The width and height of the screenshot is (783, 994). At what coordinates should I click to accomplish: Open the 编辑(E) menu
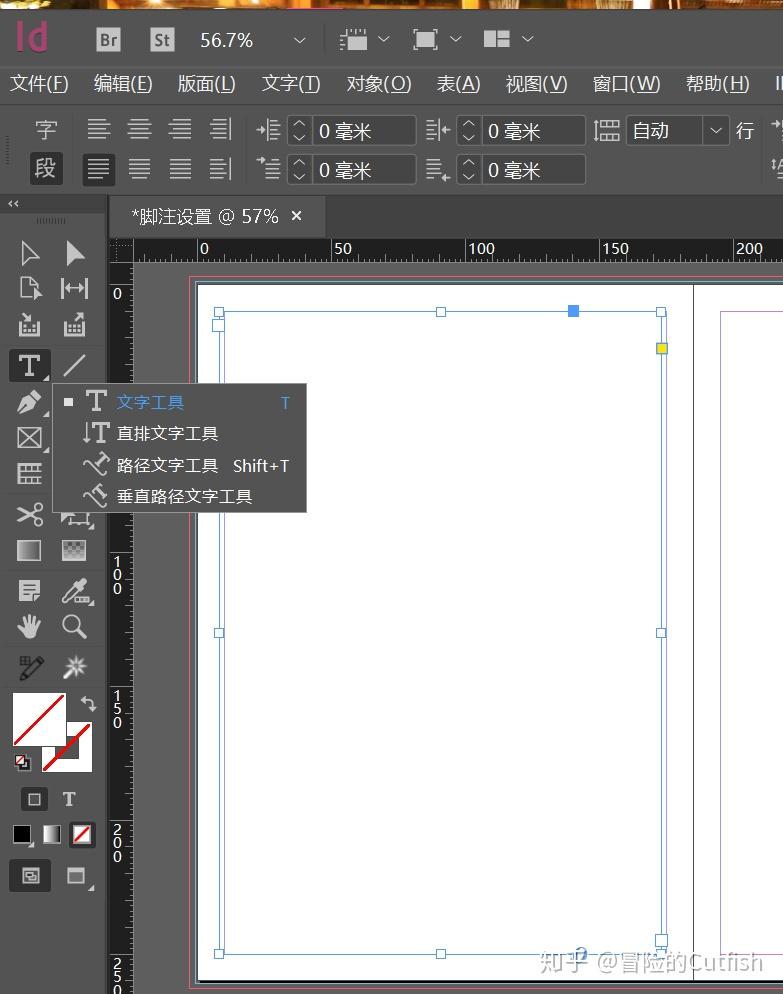(x=123, y=83)
